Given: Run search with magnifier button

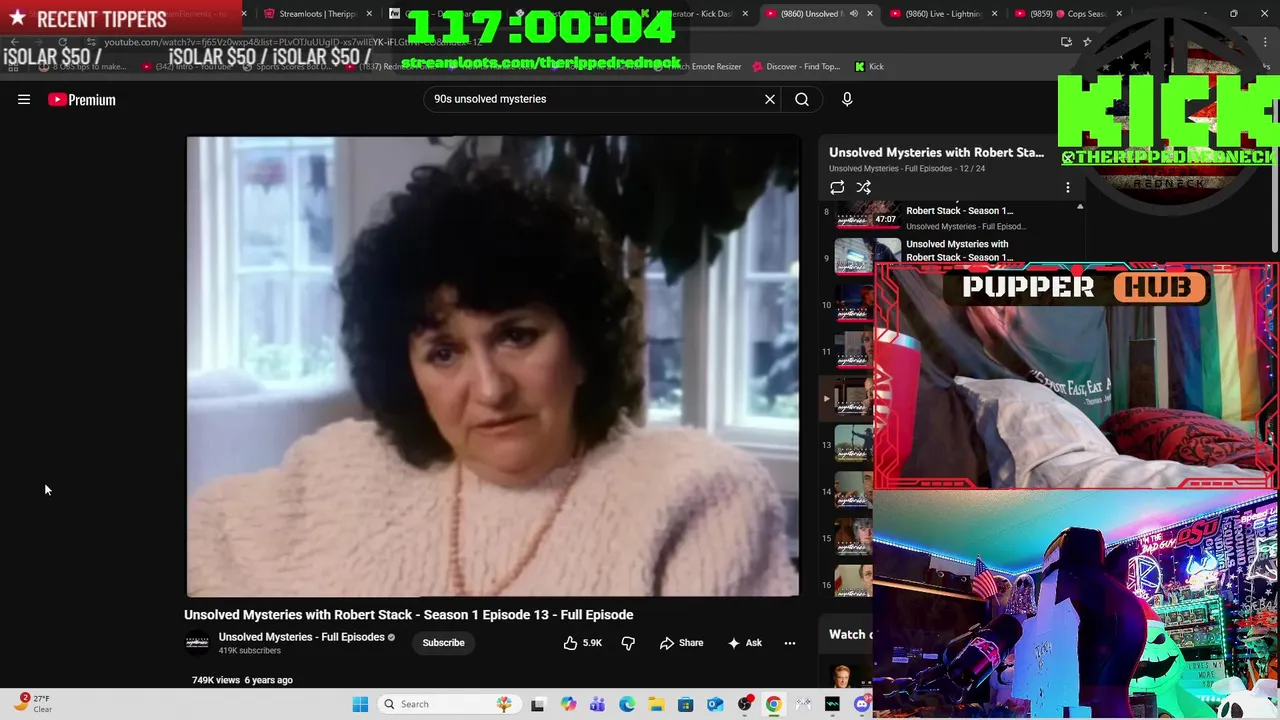Looking at the screenshot, I should click(802, 99).
